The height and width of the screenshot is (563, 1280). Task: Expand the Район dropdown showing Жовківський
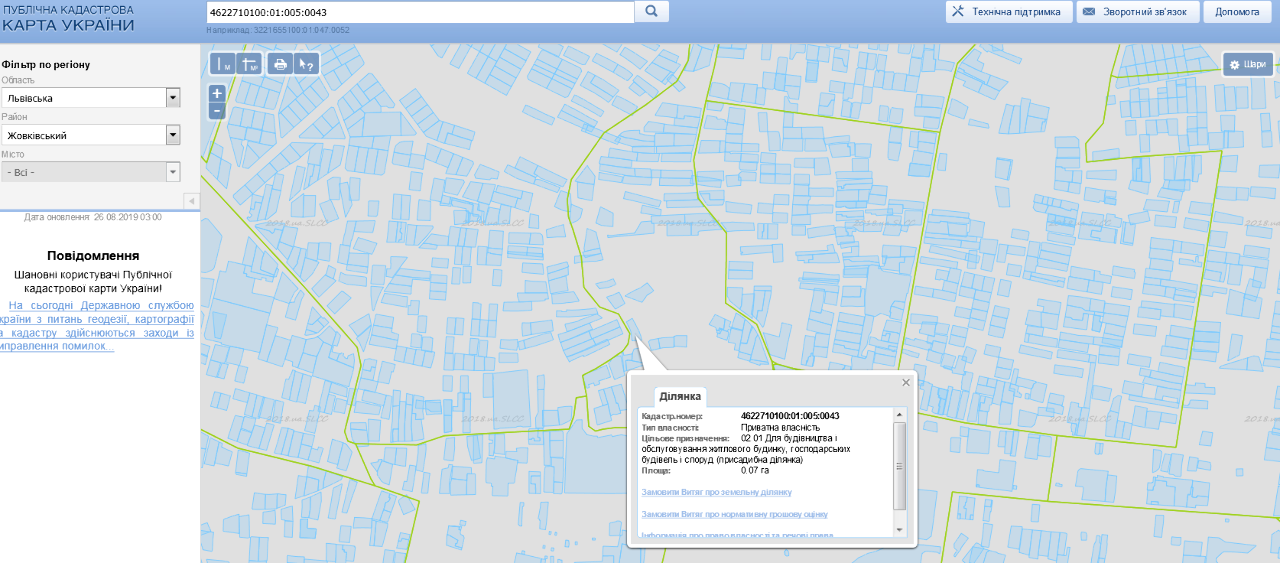pyautogui.click(x=173, y=135)
